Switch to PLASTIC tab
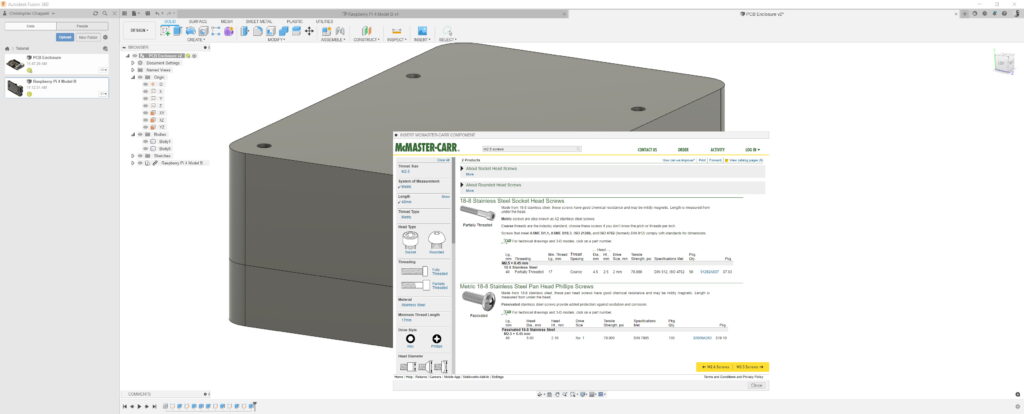This screenshot has height=414, width=1024. point(295,21)
